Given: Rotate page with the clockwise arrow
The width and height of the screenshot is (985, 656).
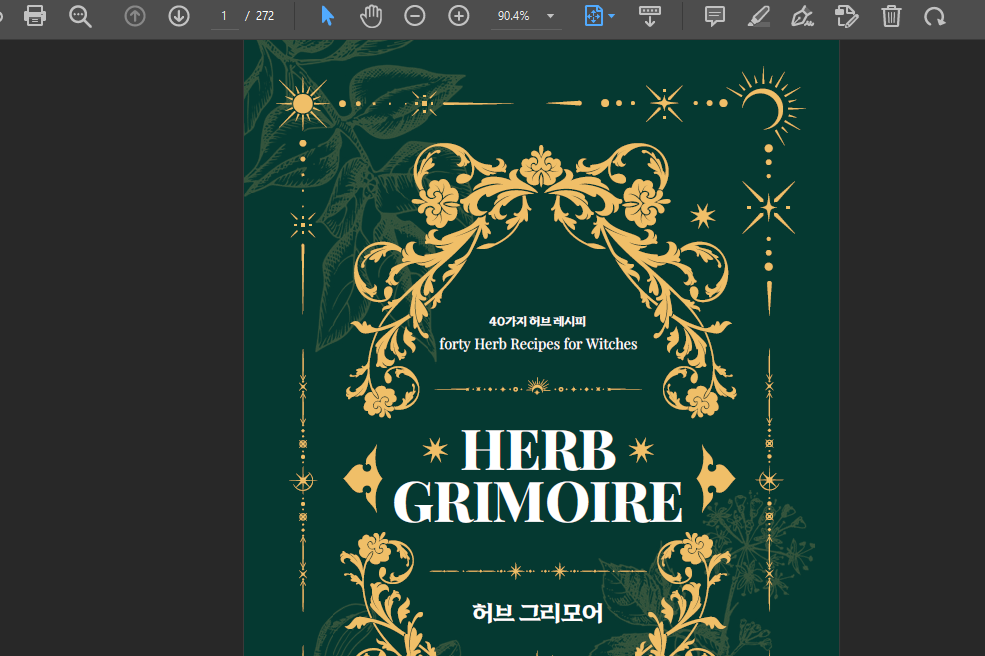Looking at the screenshot, I should (935, 16).
